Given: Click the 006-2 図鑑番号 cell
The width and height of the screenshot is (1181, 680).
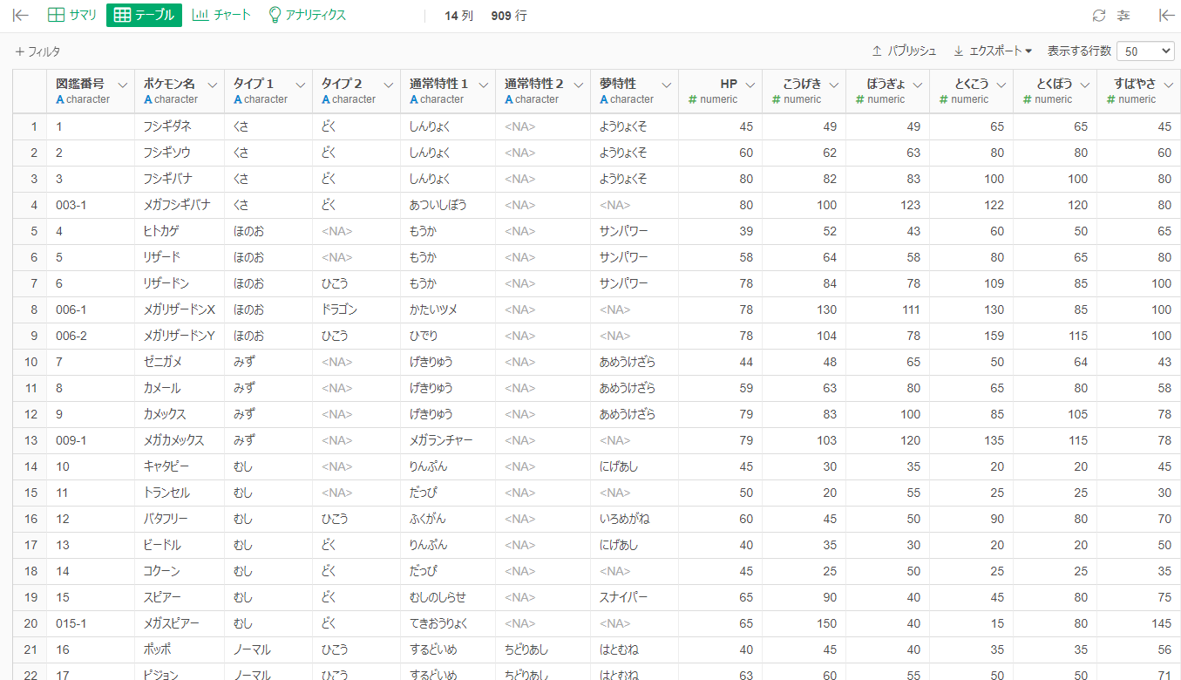Looking at the screenshot, I should coord(90,336).
